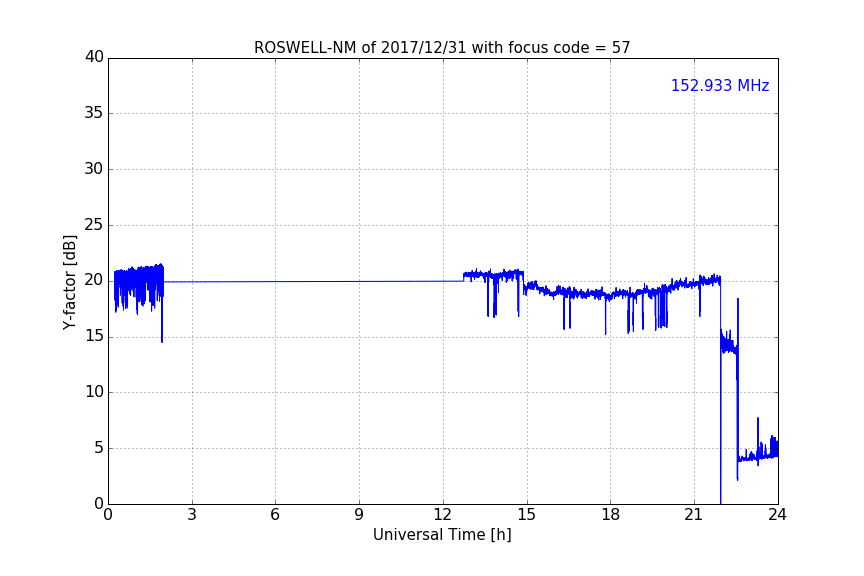864x576 pixels.
Task: Click the Universal Time [h] axis label
Action: pos(442,535)
